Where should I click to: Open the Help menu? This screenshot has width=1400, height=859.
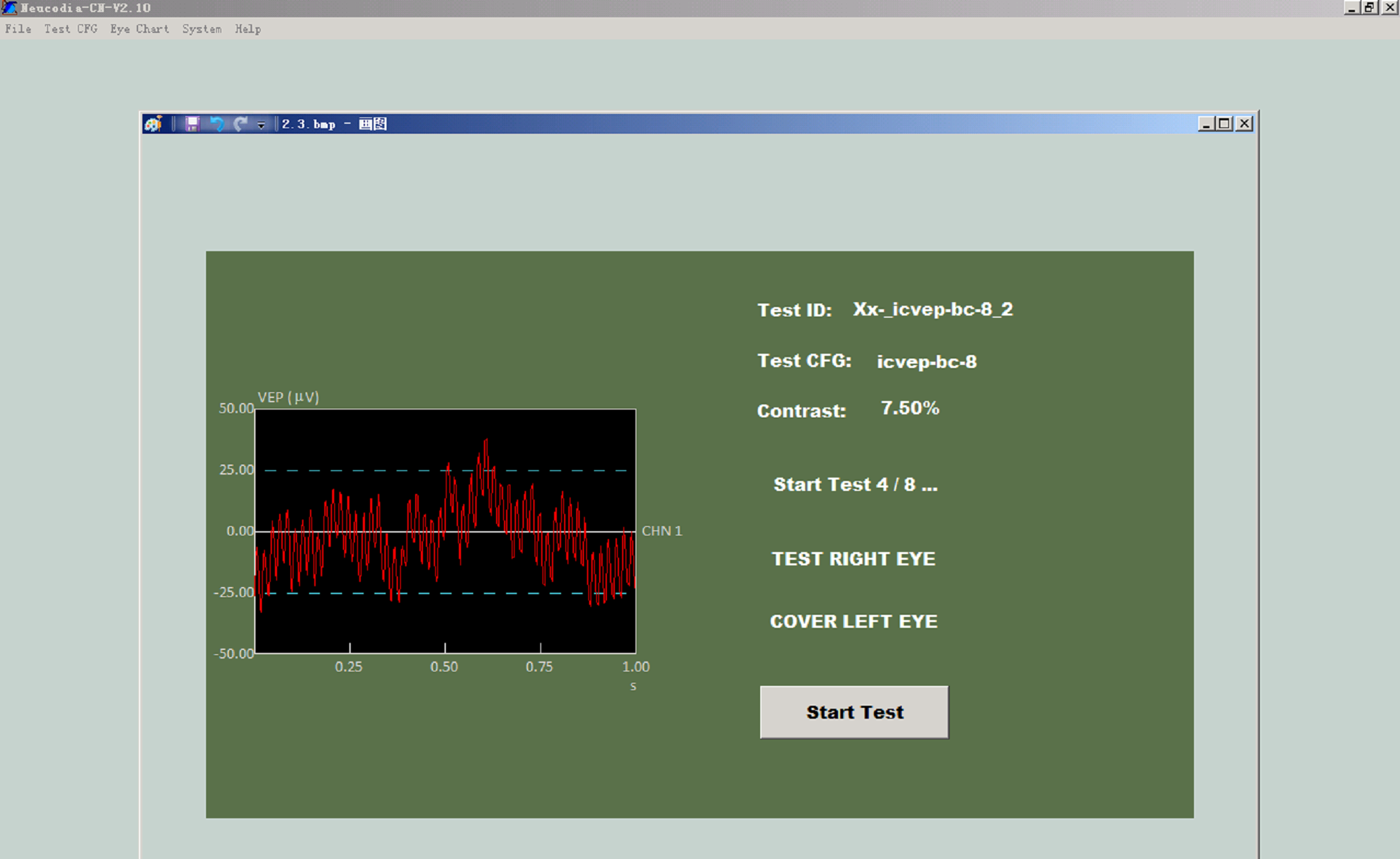[248, 29]
